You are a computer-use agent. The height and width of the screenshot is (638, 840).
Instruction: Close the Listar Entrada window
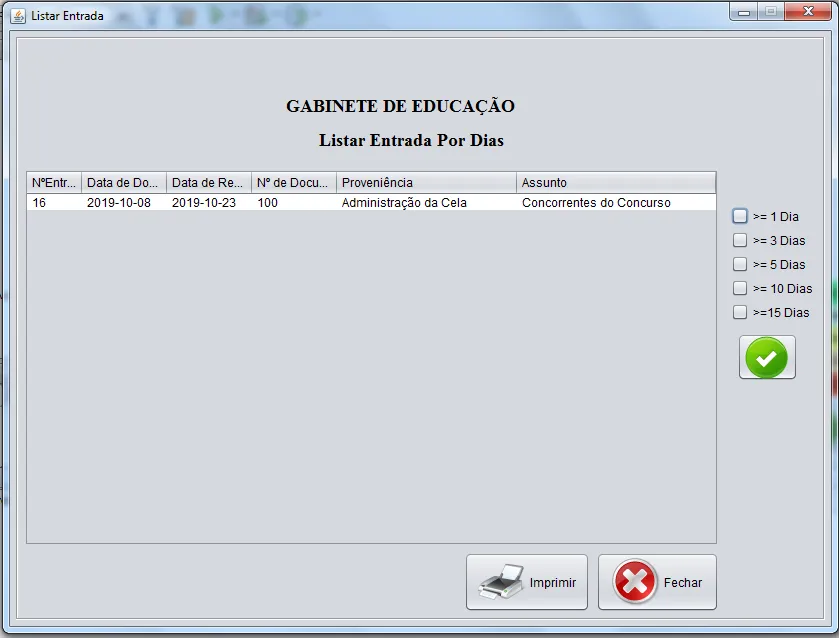pyautogui.click(x=808, y=11)
